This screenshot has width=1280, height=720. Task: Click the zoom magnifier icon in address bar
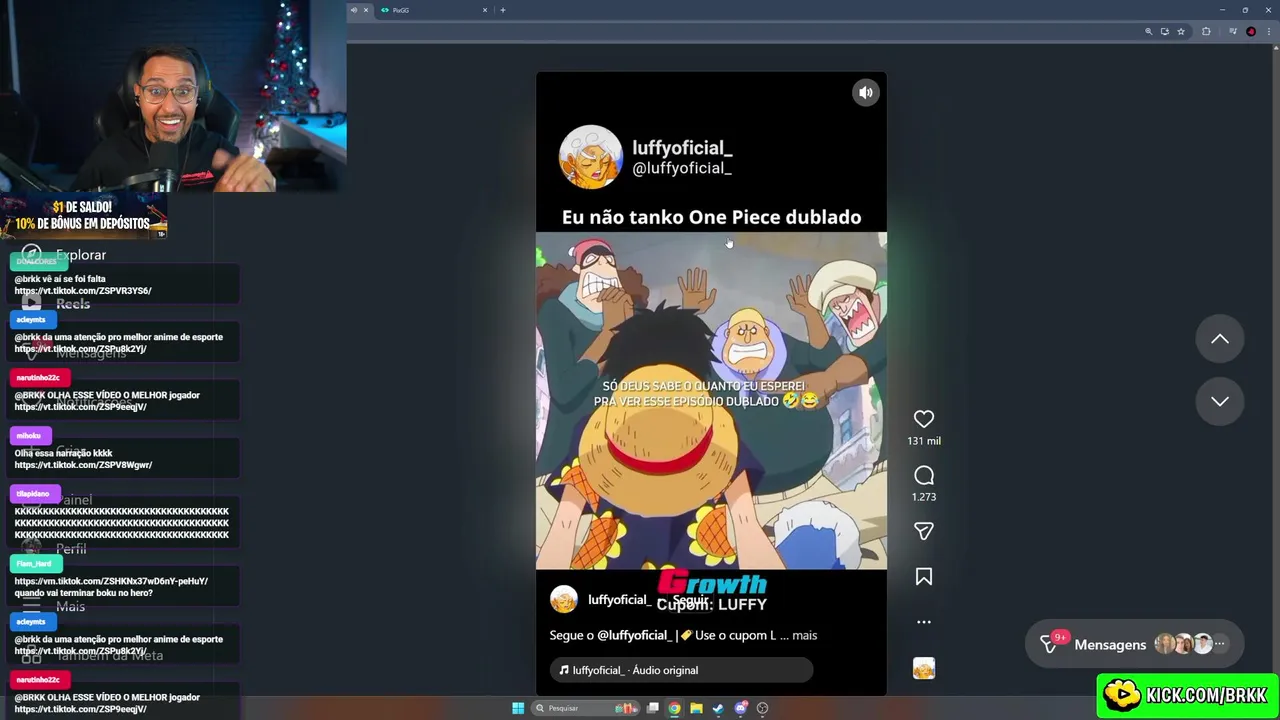coord(1148,32)
